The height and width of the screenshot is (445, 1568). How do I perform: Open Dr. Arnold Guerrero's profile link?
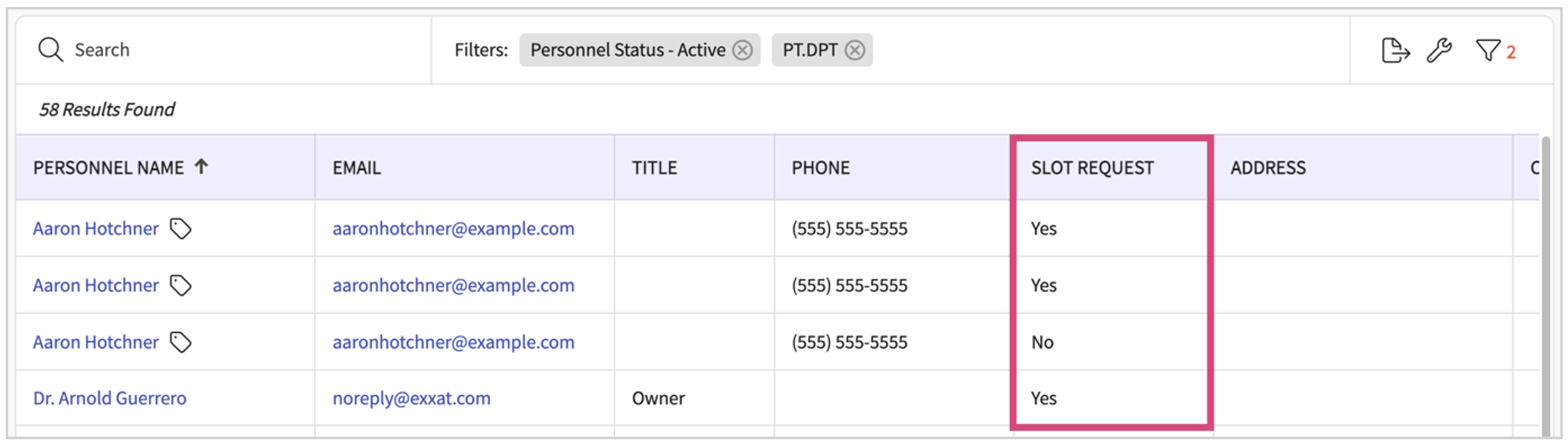(109, 398)
